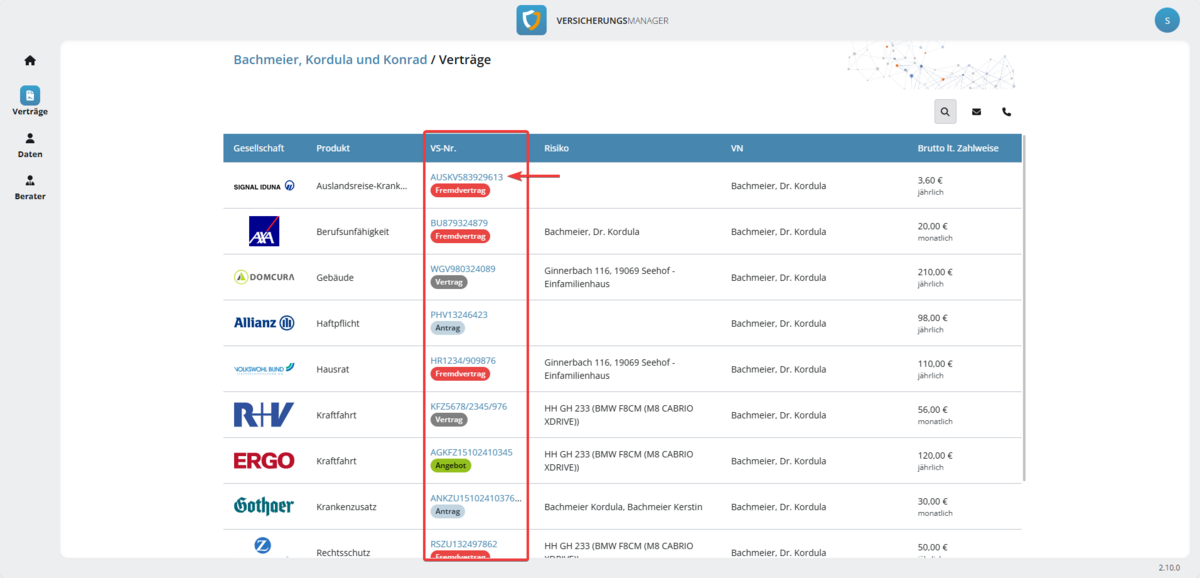Click the phone call icon
Image resolution: width=1200 pixels, height=578 pixels.
pos(1007,112)
